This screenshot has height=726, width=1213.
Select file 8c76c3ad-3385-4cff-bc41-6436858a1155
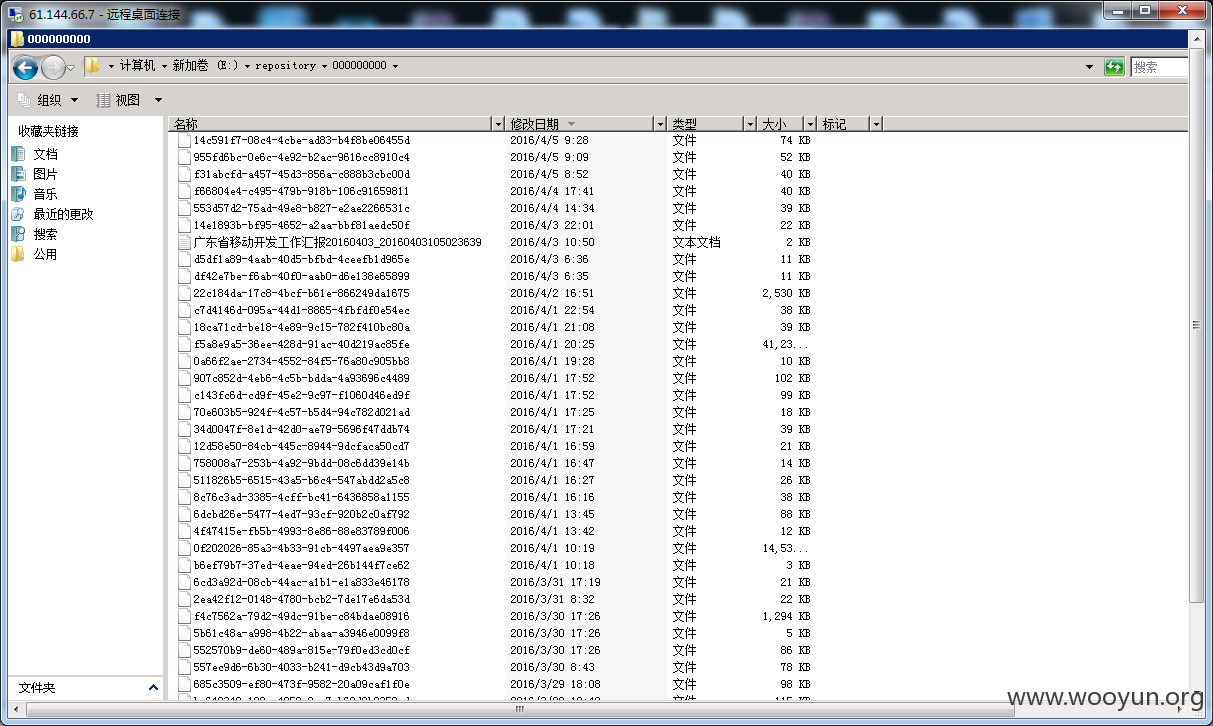301,497
